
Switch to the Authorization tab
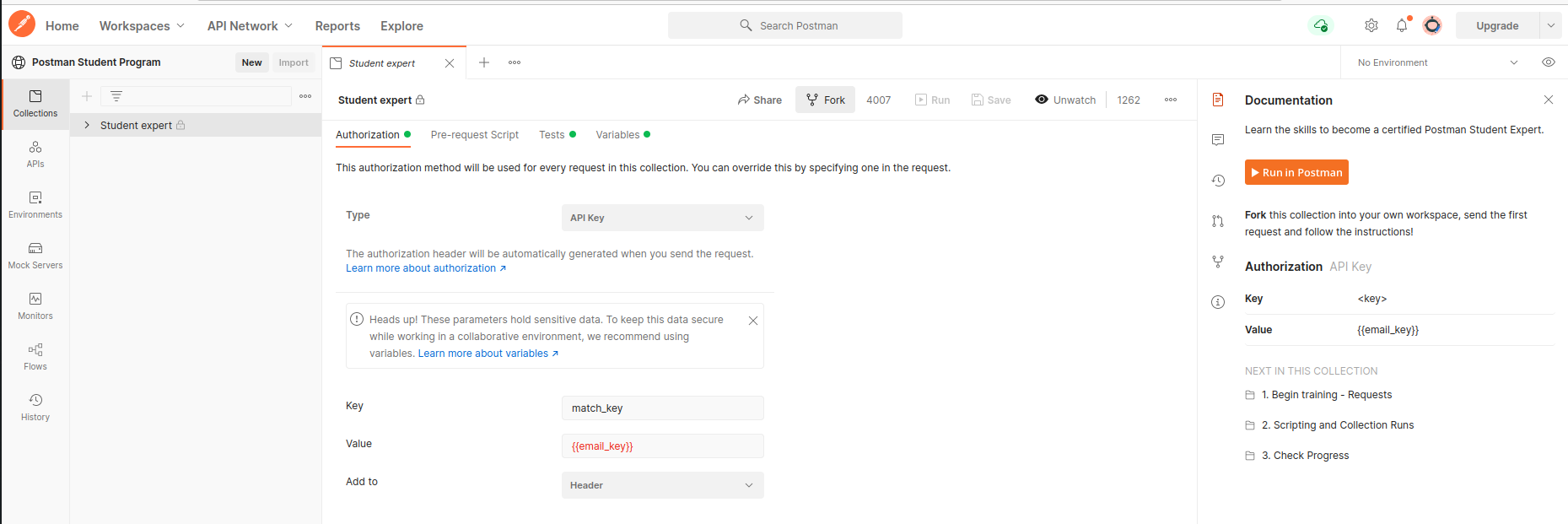point(373,135)
